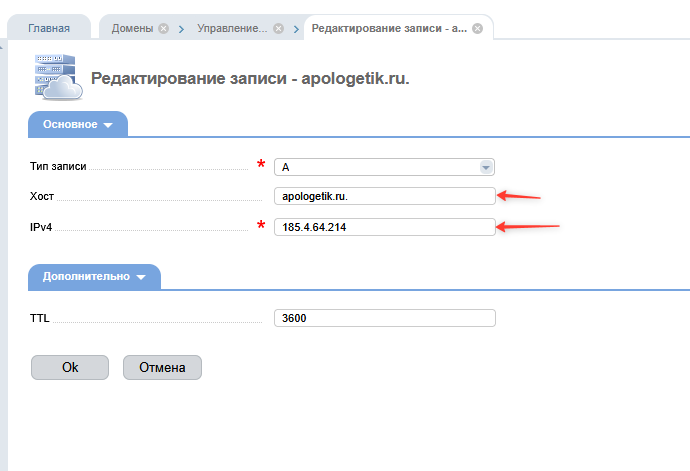Click into the IPv4 address field
Viewport: 690px width, 471px height.
coord(384,227)
